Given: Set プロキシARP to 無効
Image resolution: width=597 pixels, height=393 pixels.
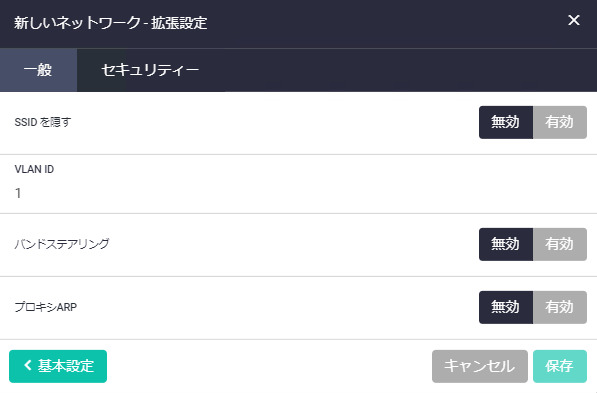Looking at the screenshot, I should (x=506, y=307).
